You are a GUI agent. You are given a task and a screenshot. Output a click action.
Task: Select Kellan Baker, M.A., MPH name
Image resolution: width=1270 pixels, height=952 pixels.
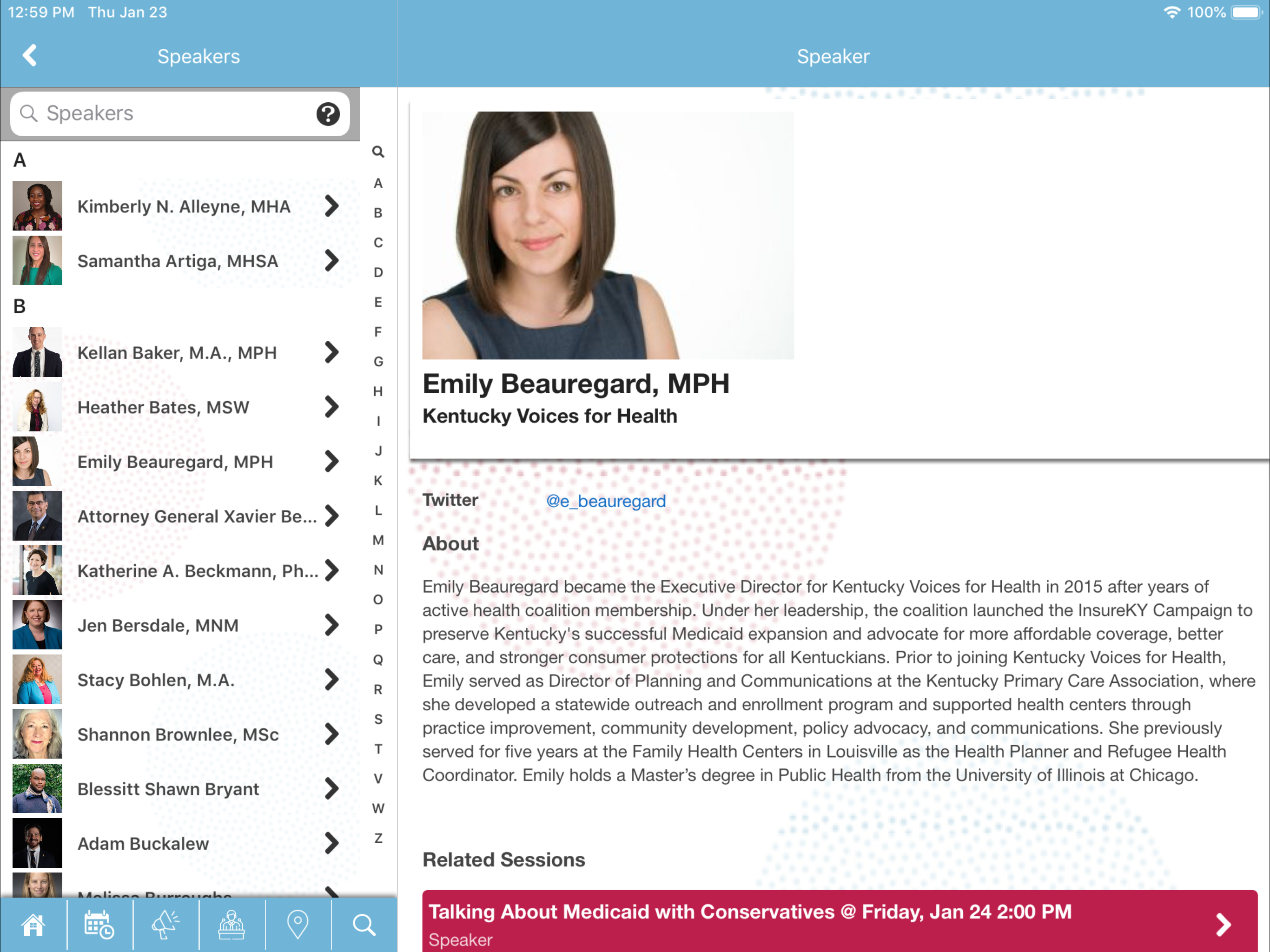[x=177, y=352]
